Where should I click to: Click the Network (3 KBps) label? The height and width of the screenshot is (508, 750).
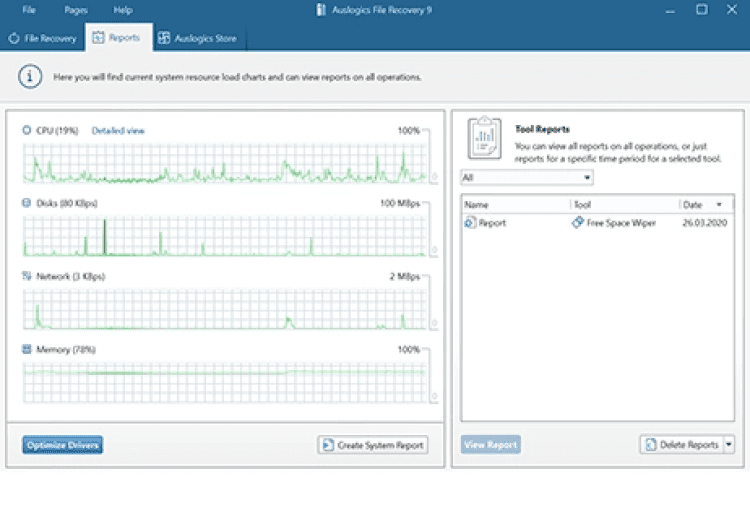tap(70, 276)
